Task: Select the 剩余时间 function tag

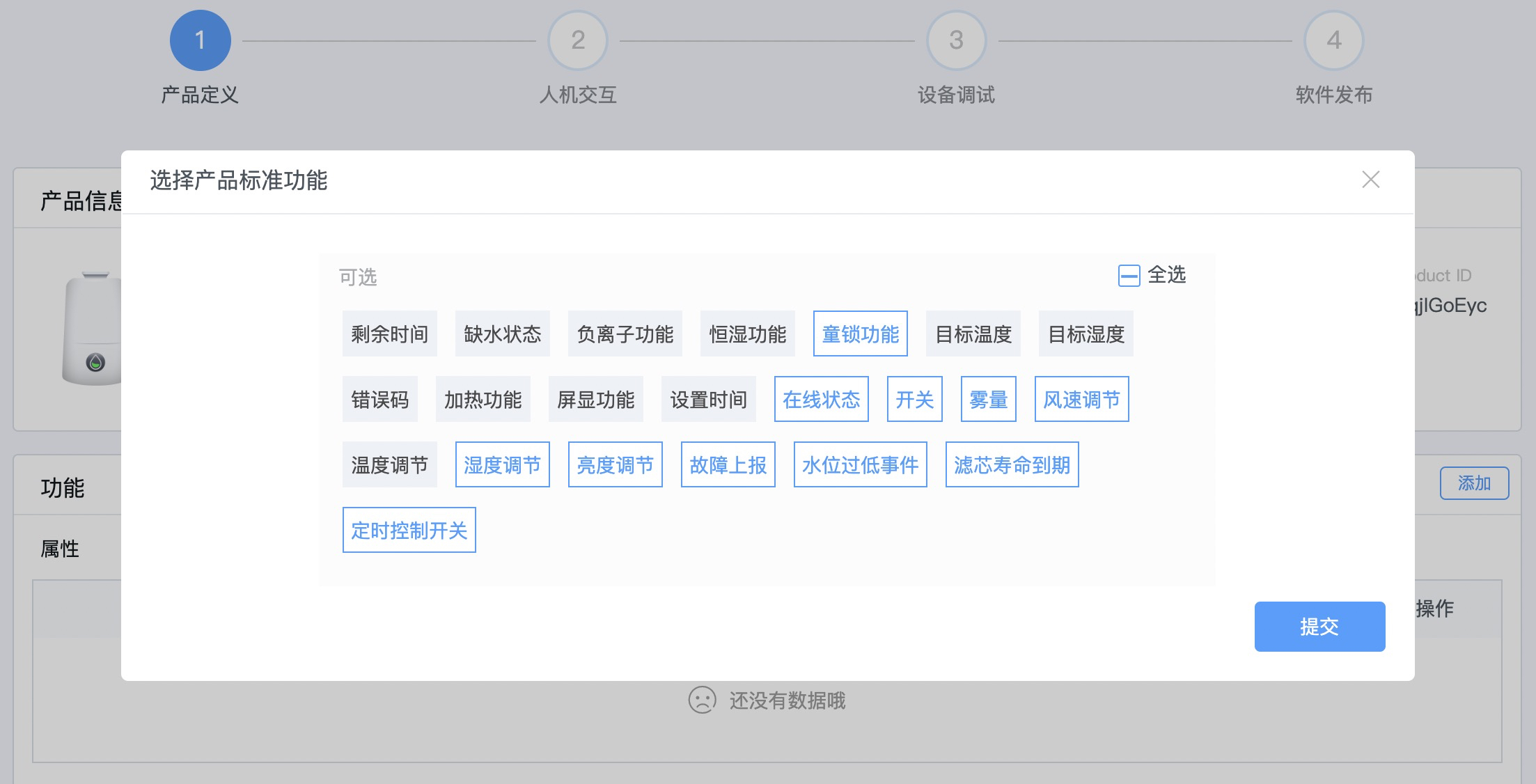Action: coord(389,334)
